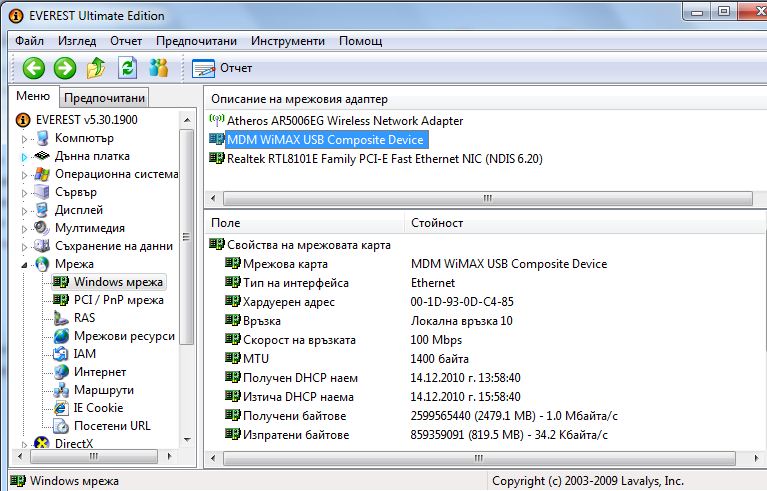Expand the DirectX tree node
Viewport: 767px width, 491px height.
24,444
